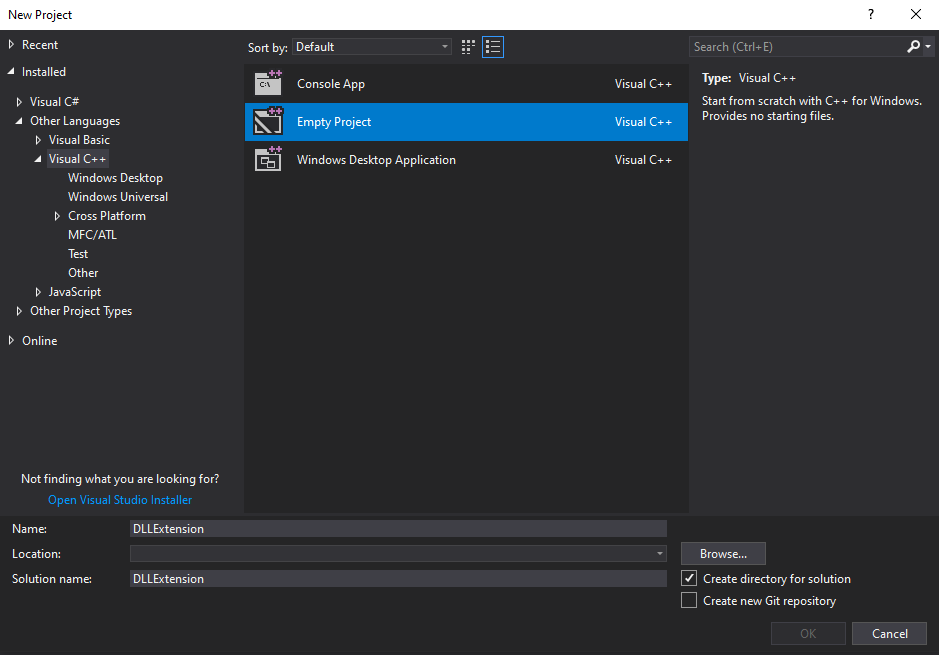This screenshot has height=655, width=939.
Task: Select the Empty Project template name
Action: click(x=334, y=122)
